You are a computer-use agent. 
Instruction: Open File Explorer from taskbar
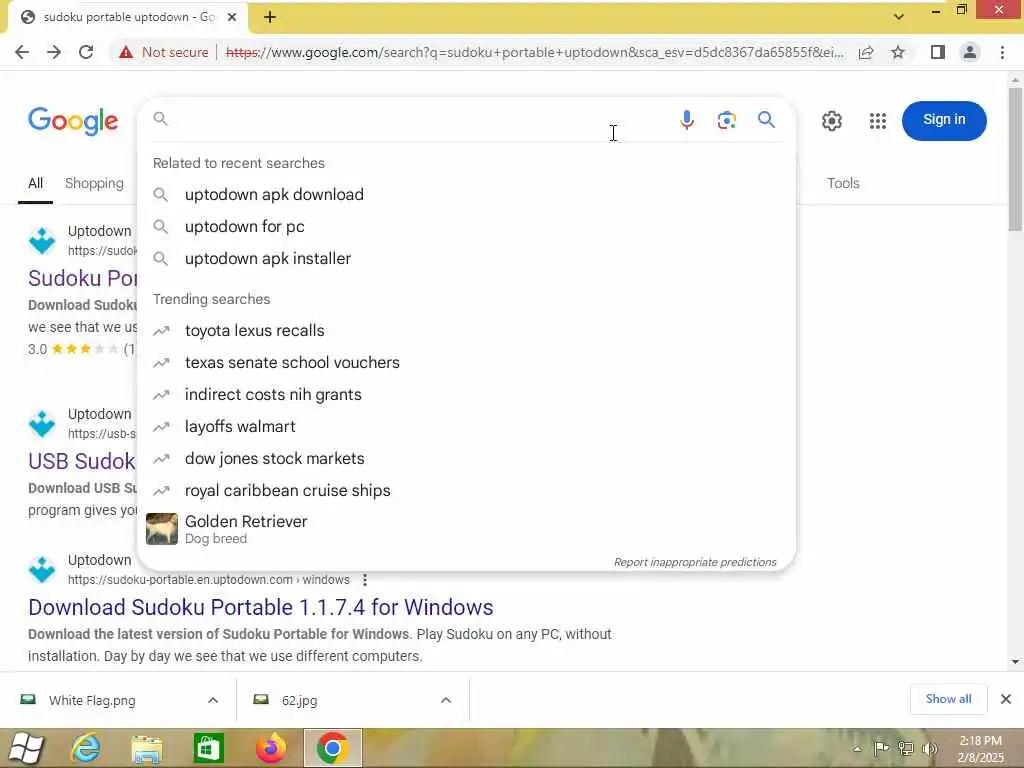tap(147, 748)
